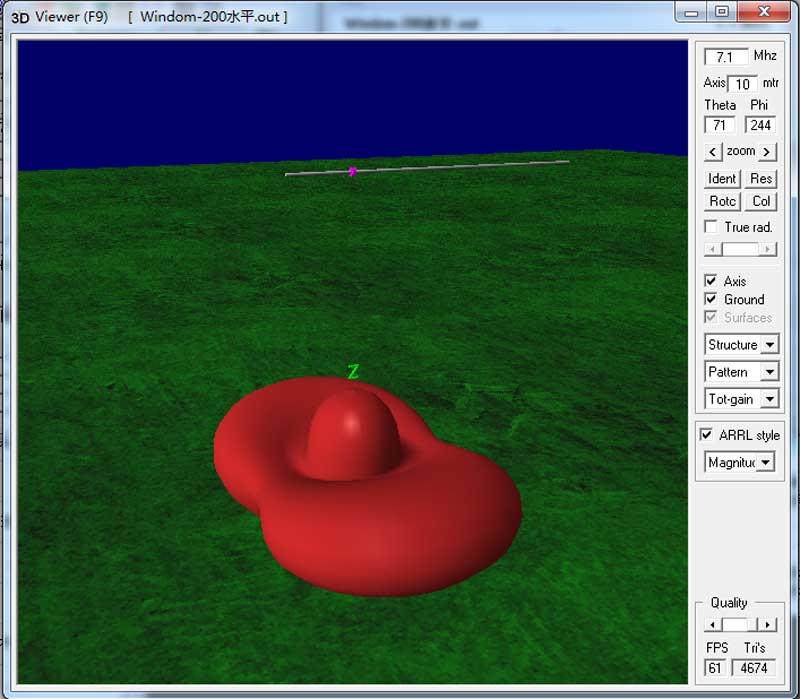Image resolution: width=800 pixels, height=699 pixels.
Task: Click the zoom in right arrow button
Action: pos(767,152)
